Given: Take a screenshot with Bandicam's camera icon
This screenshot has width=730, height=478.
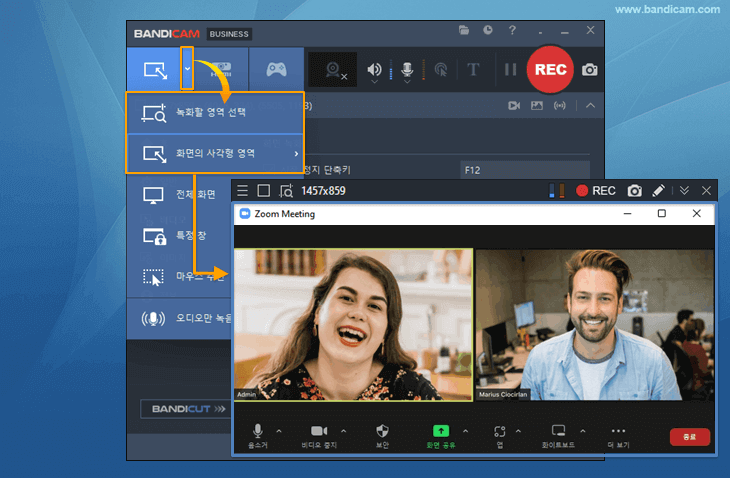Looking at the screenshot, I should (x=591, y=70).
